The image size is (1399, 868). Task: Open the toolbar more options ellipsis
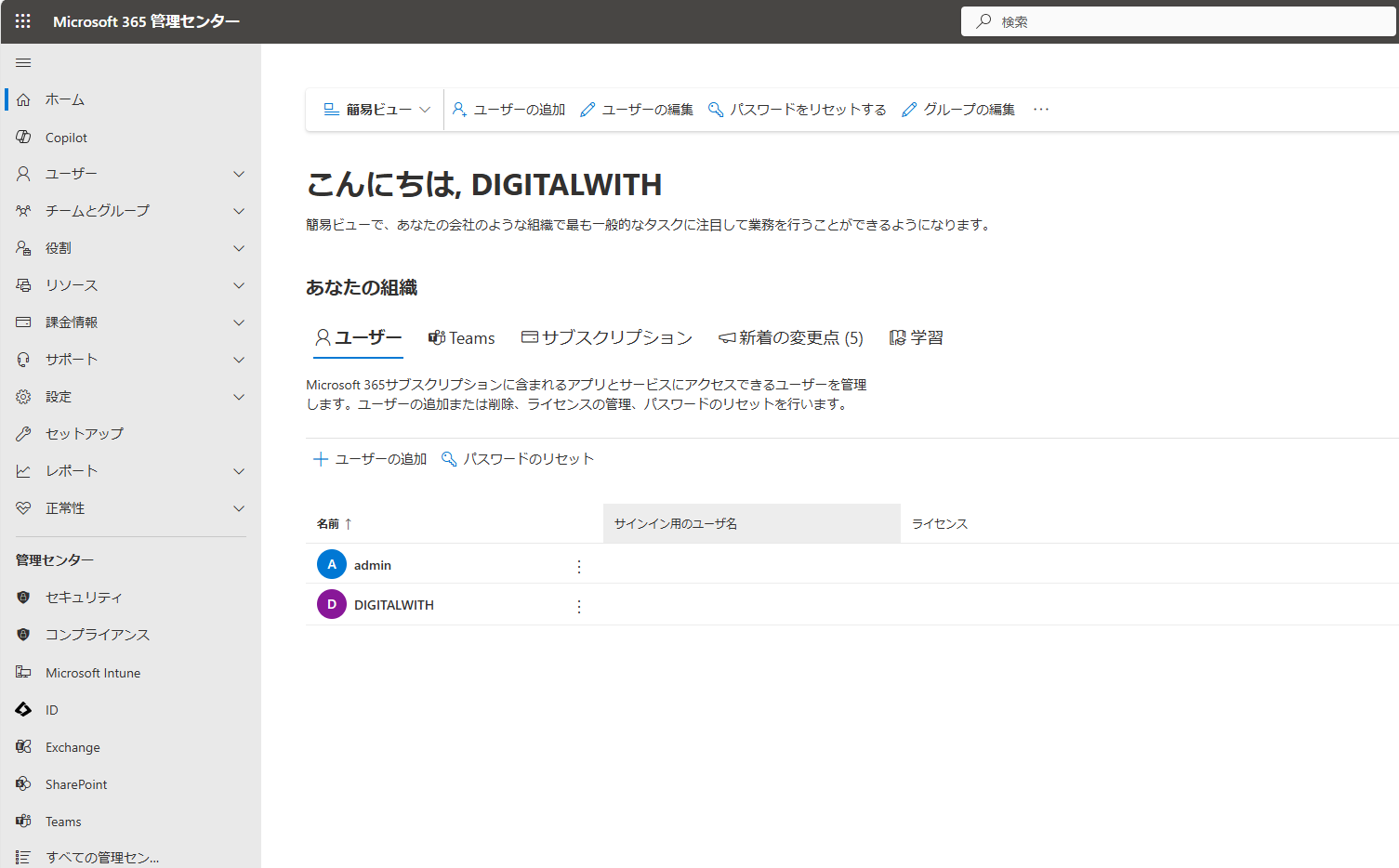pyautogui.click(x=1041, y=109)
